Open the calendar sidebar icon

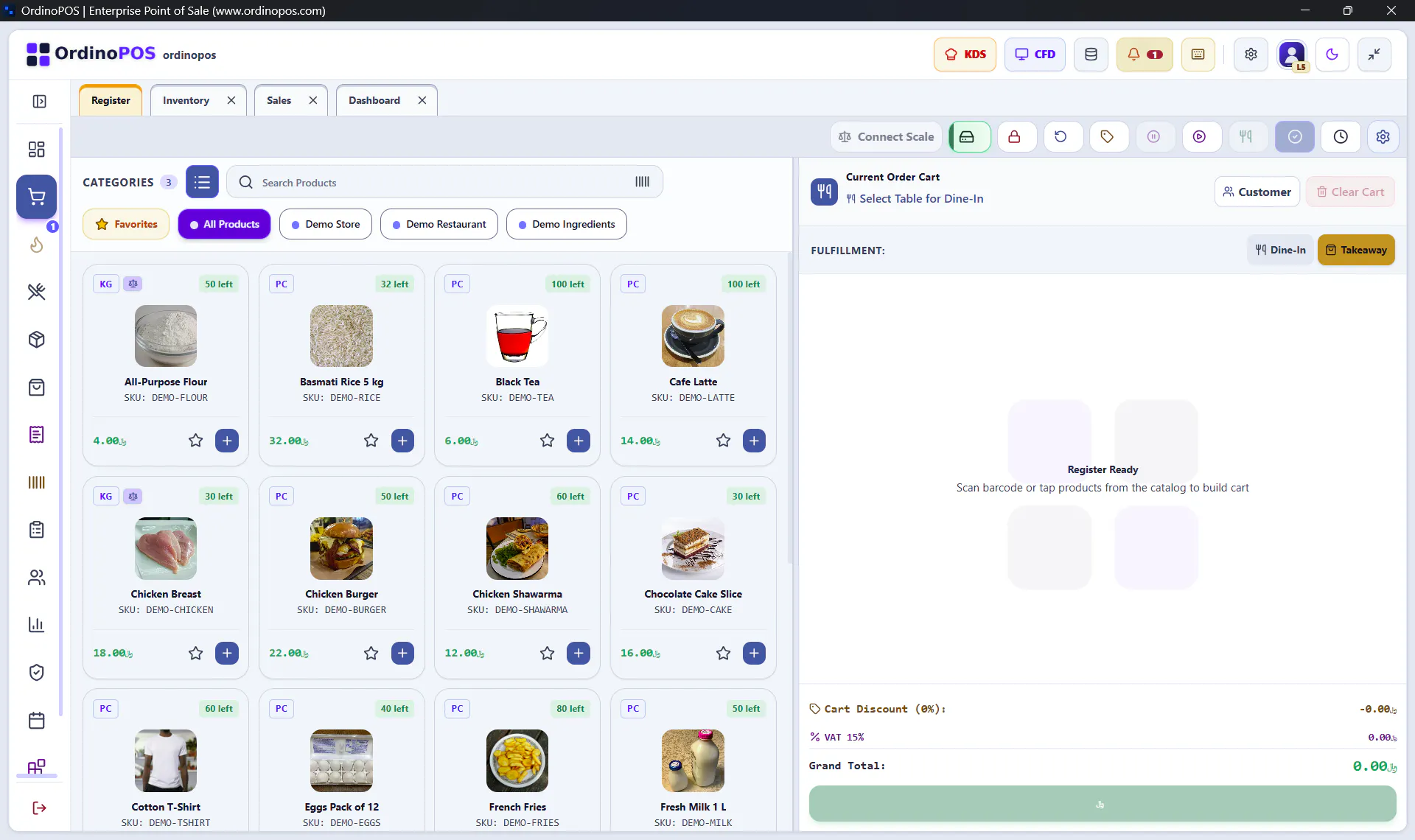click(x=37, y=721)
